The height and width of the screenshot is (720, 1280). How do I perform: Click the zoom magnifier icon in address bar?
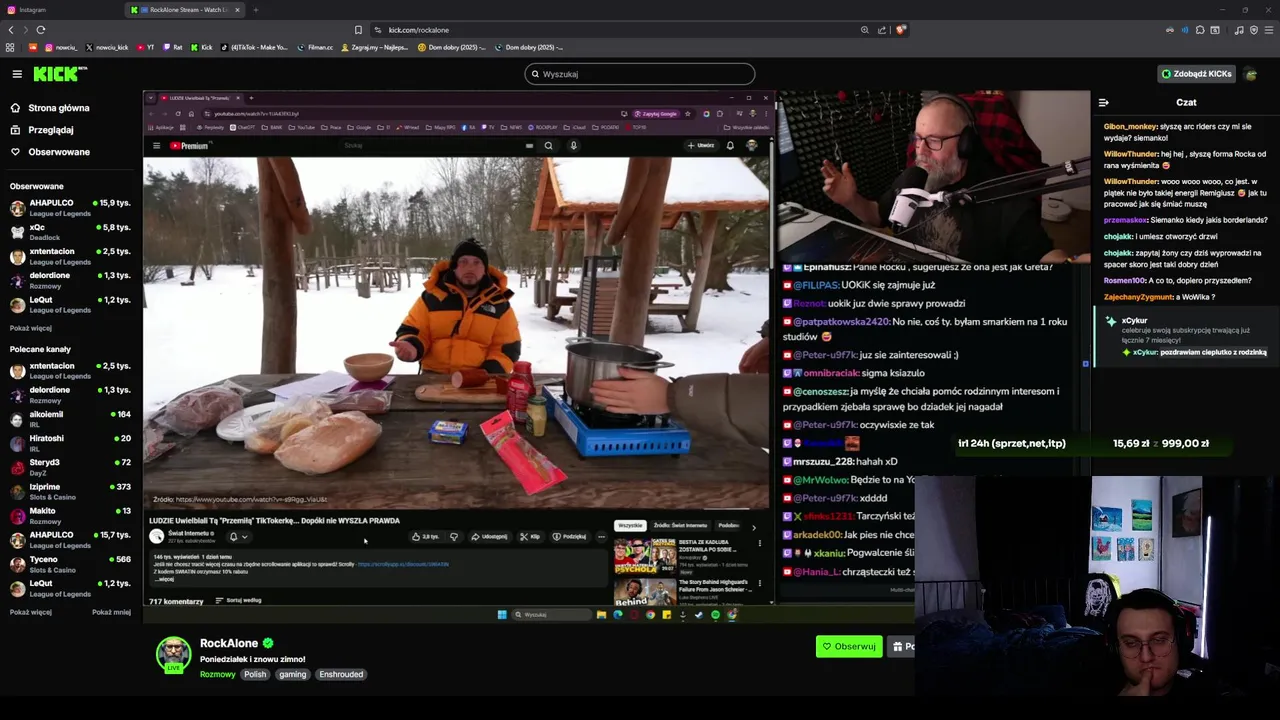pos(865,30)
